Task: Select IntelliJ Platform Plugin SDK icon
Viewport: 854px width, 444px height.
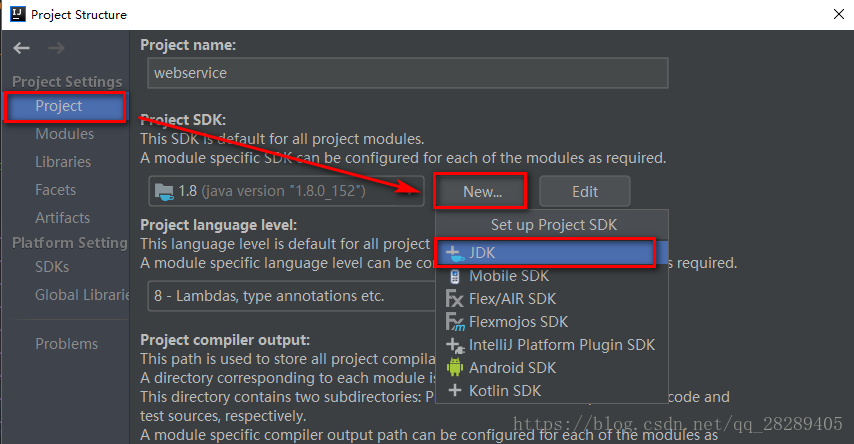Action: pyautogui.click(x=455, y=345)
